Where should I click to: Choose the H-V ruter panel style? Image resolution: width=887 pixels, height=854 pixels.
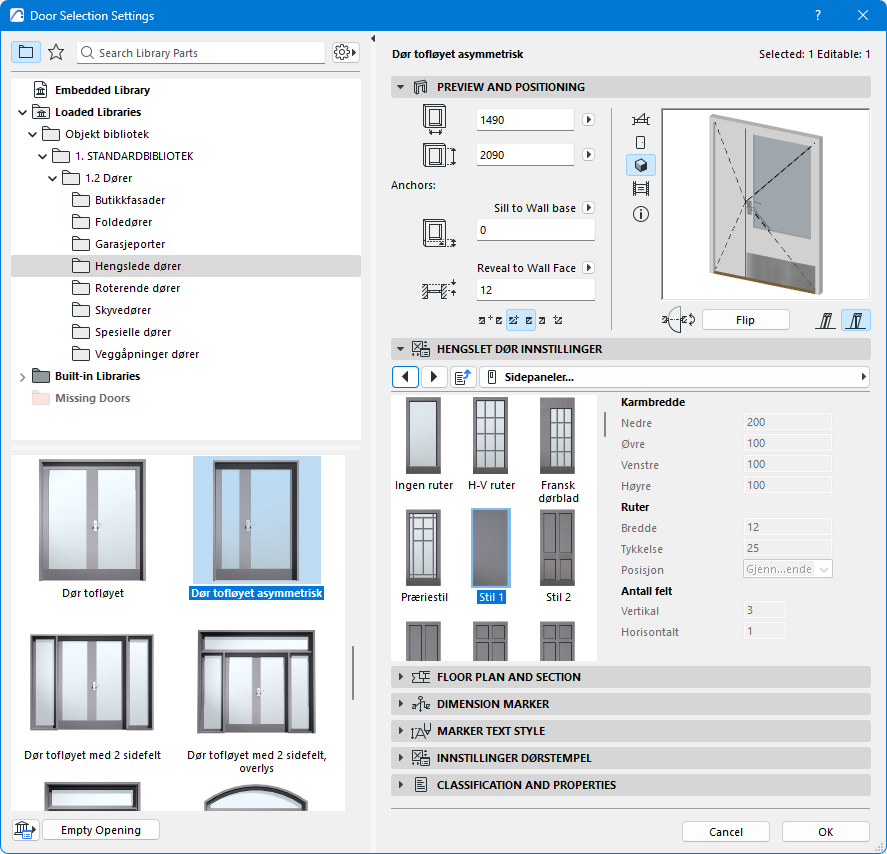(491, 436)
